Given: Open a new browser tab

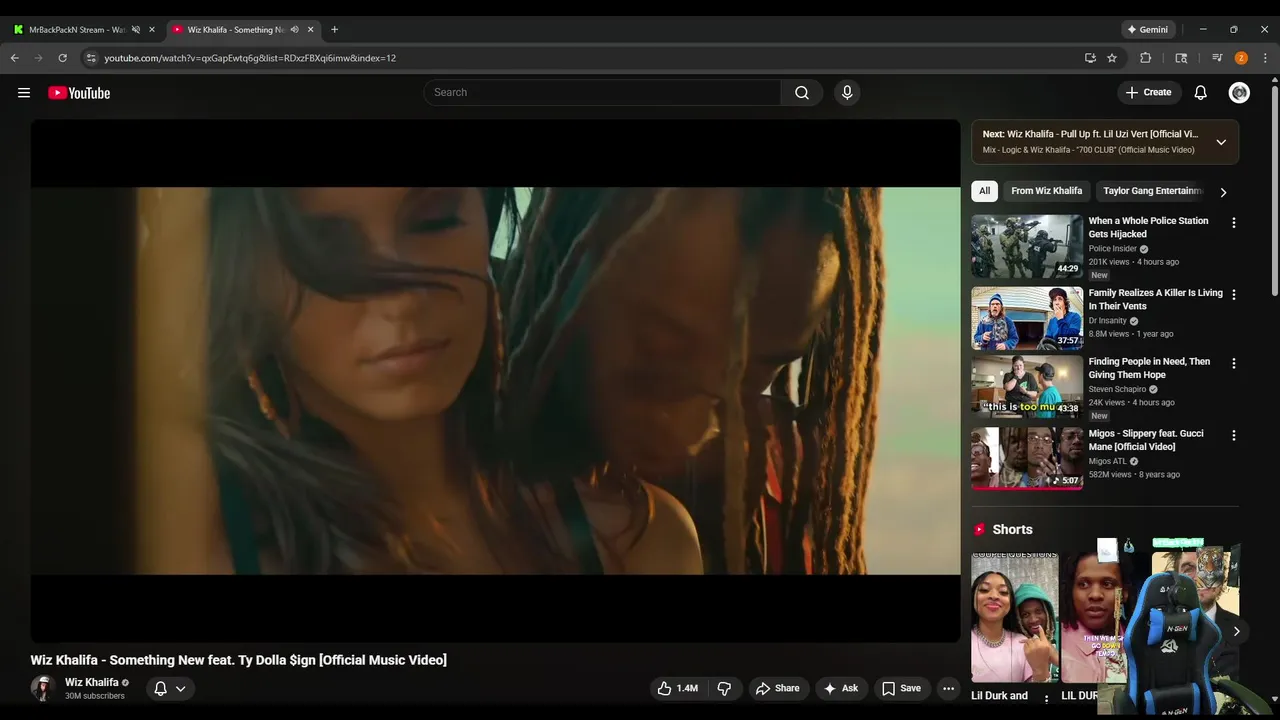Looking at the screenshot, I should 334,30.
